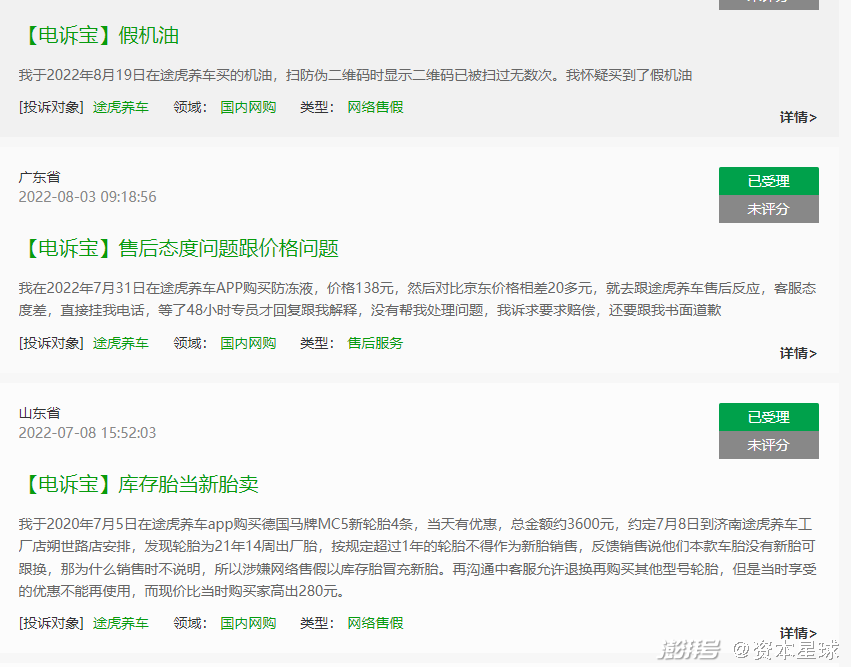This screenshot has height=667, width=851.
Task: Open the 【电诉宝】假机油 complaint title
Action: (99, 36)
